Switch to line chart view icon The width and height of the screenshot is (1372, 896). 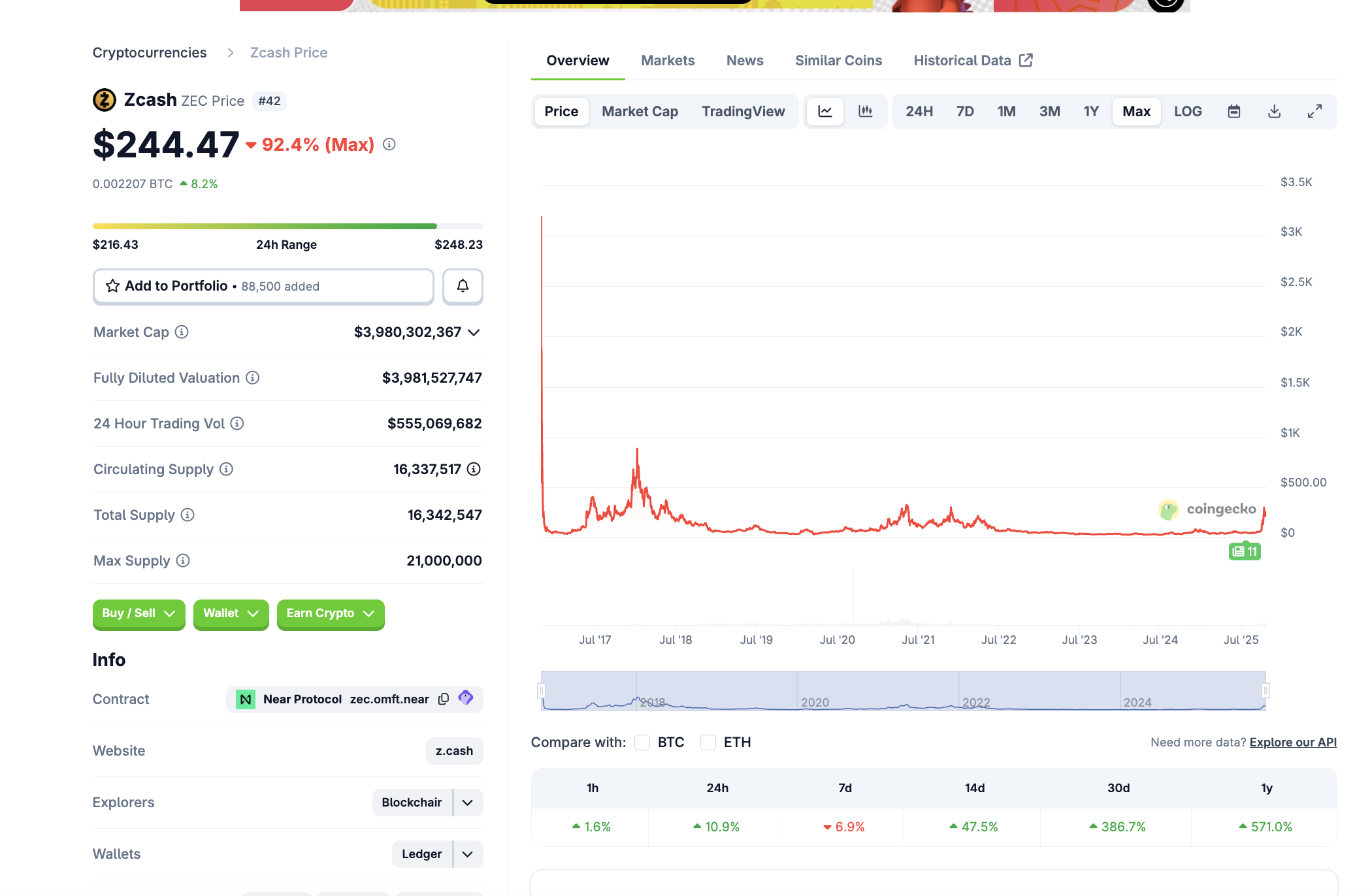[825, 112]
